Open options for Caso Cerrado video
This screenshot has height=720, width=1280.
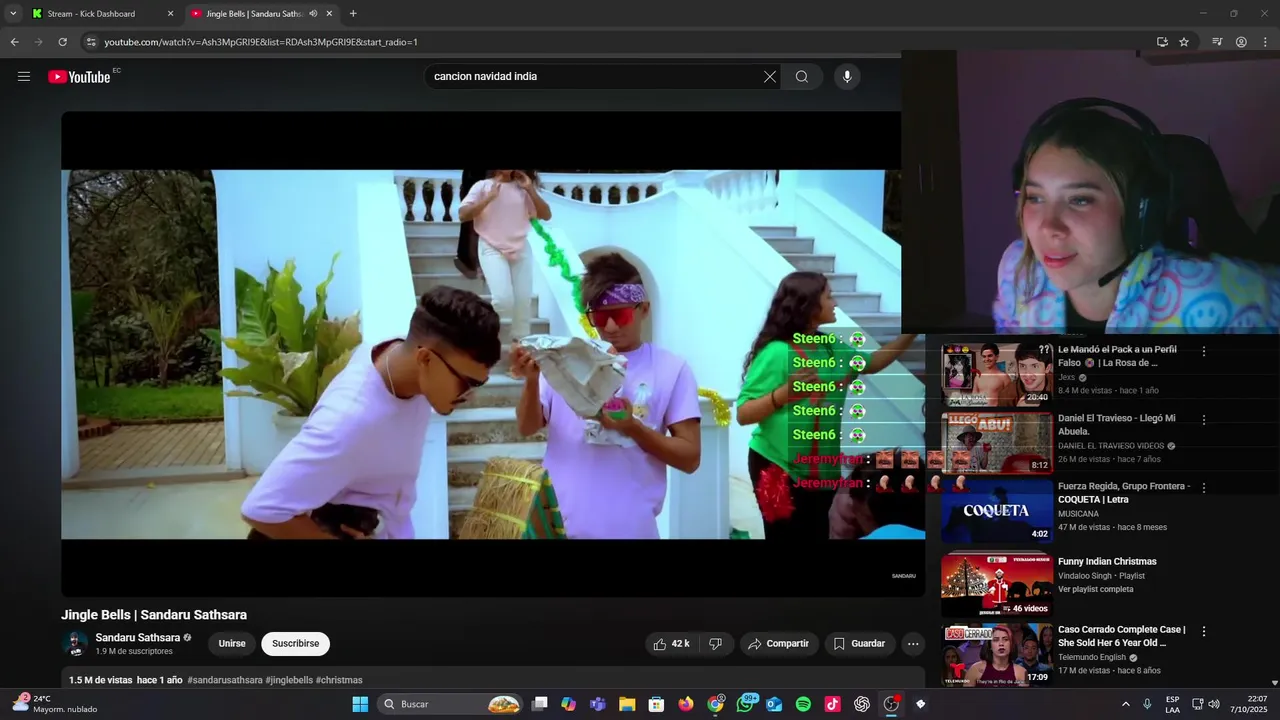tap(1204, 632)
